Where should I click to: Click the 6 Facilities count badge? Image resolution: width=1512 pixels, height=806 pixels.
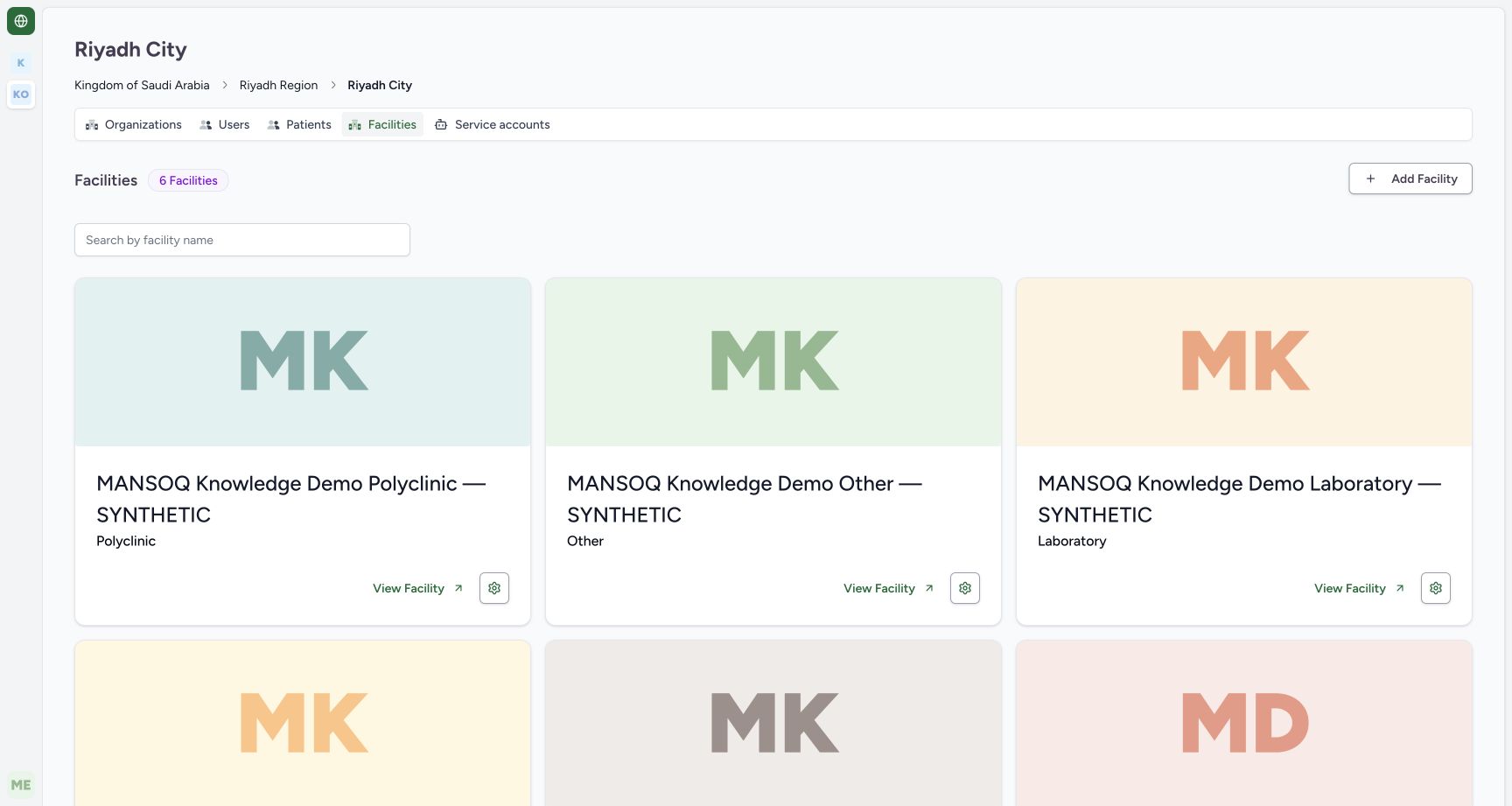pos(188,180)
